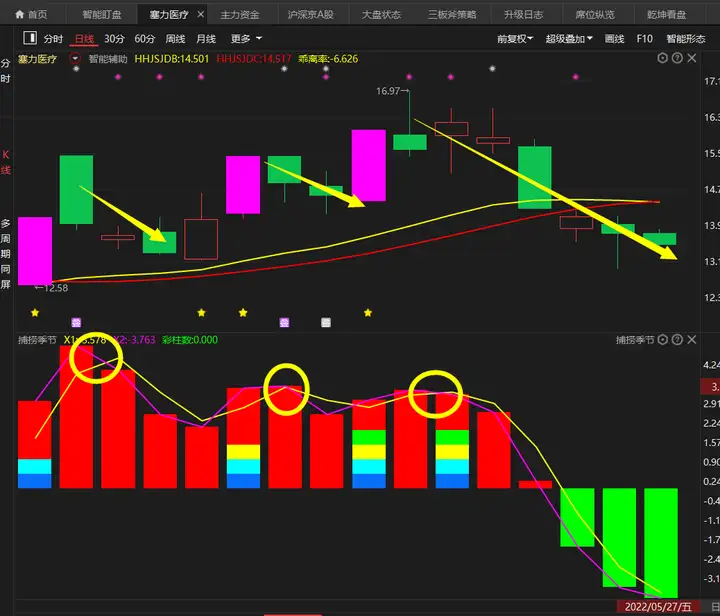Viewport: 720px width, 616px height.
Task: Open the 超级叠加 overlay dropdown
Action: point(571,39)
